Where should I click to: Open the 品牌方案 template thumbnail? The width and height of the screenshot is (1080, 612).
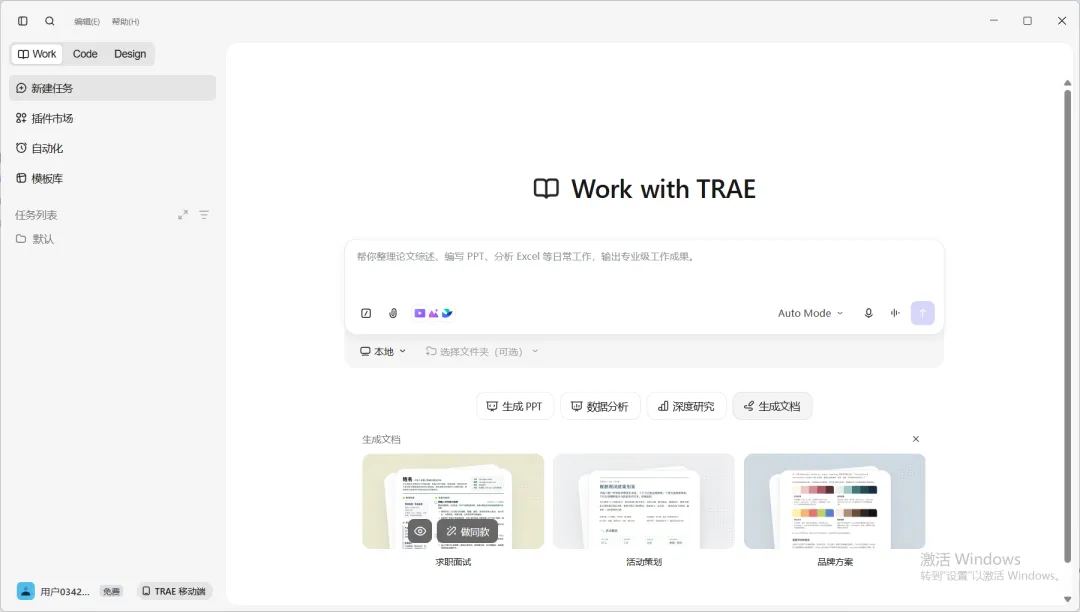point(834,501)
